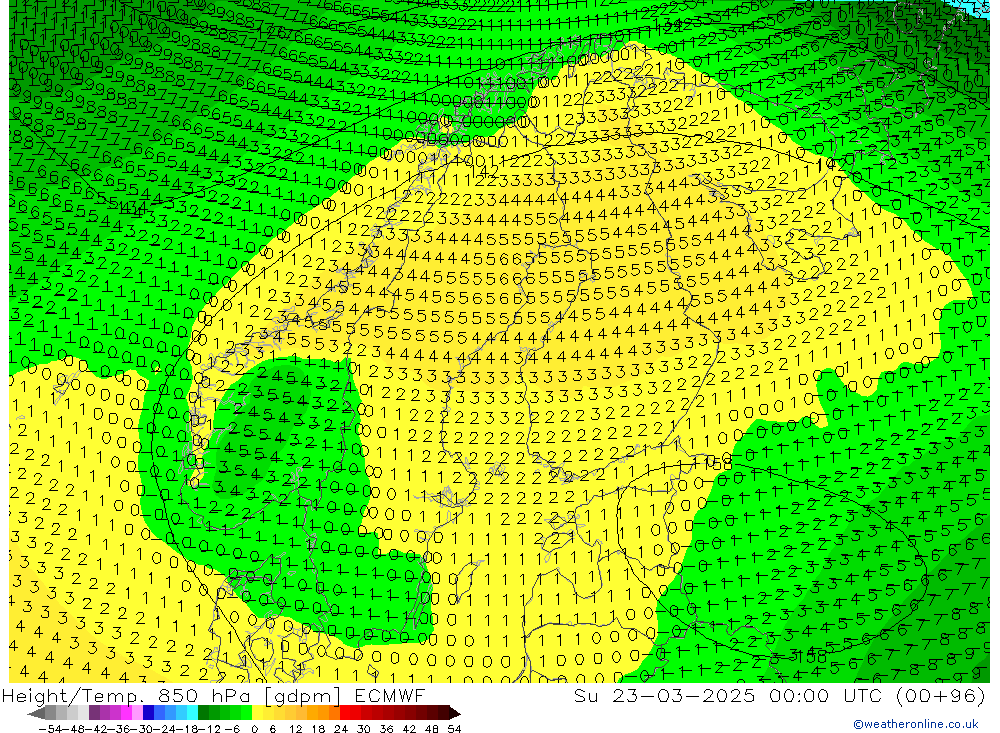This screenshot has height=733, width=1000.
Task: Click the weatheronline.co.uk copyright link
Action: point(916,724)
